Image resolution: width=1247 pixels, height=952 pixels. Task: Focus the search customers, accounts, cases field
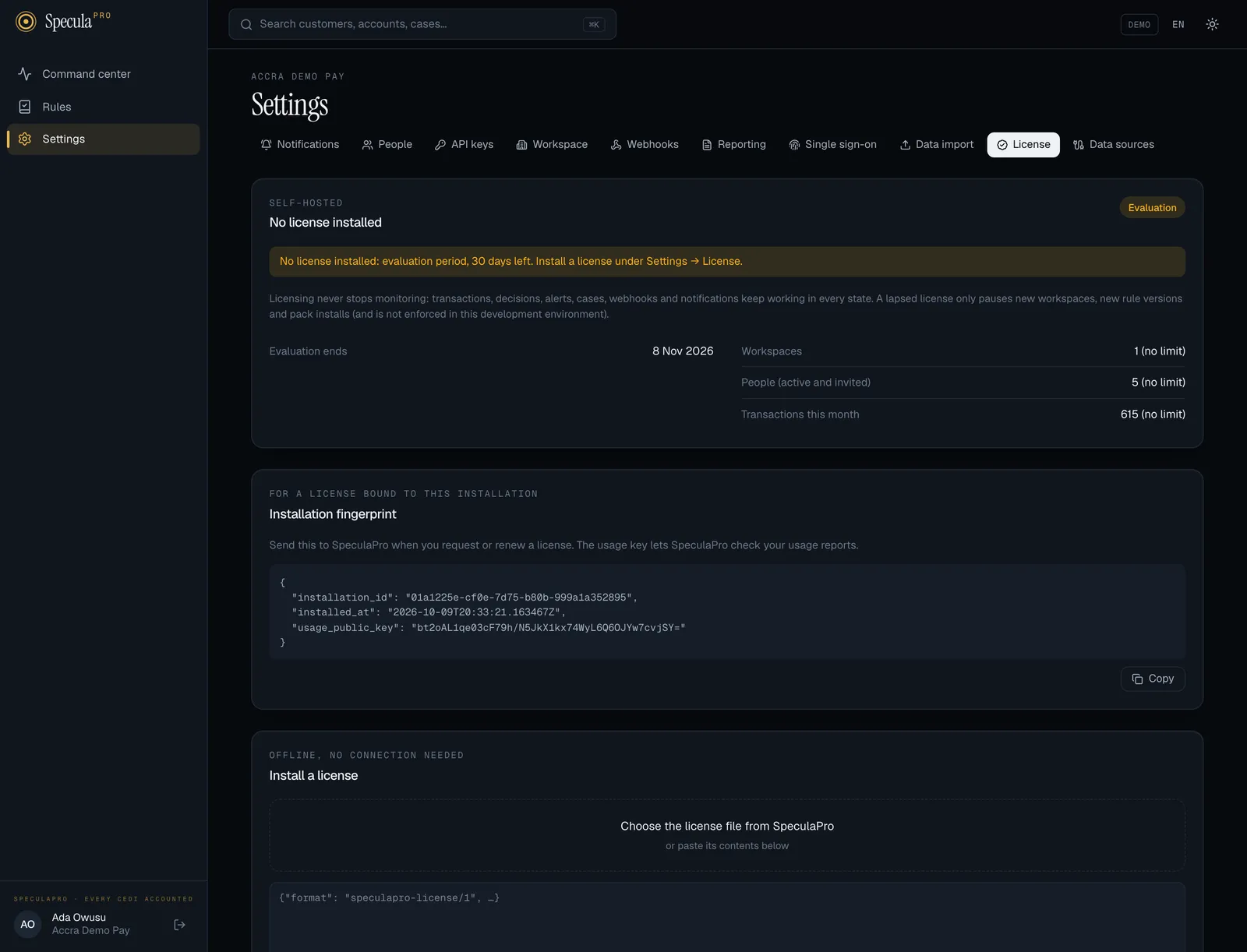click(x=422, y=24)
